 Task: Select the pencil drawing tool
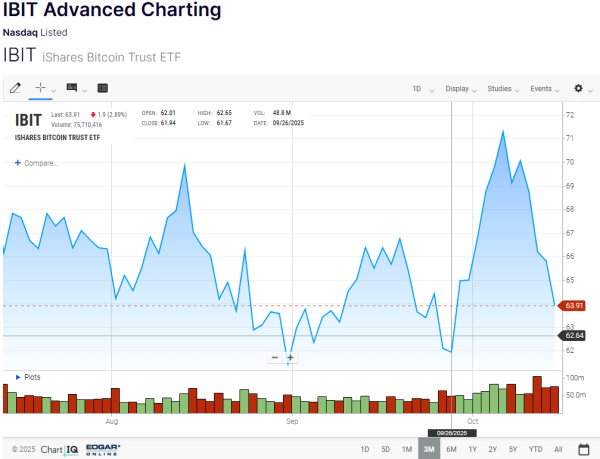tap(15, 89)
